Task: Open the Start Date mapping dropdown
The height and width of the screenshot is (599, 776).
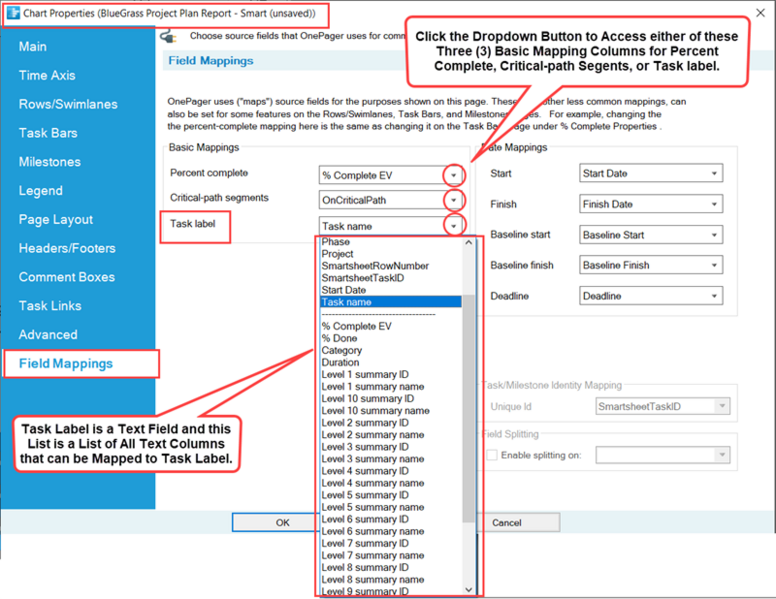Action: (714, 173)
